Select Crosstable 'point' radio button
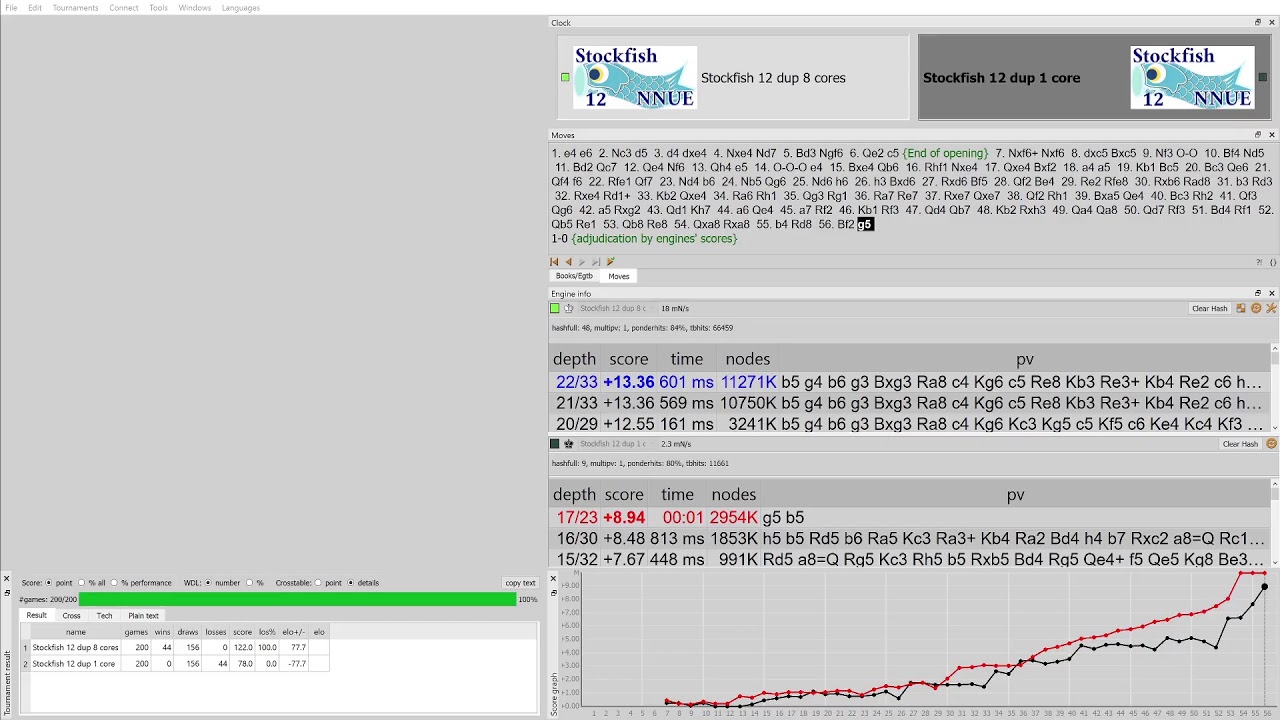Viewport: 1280px width, 720px height. [x=319, y=583]
